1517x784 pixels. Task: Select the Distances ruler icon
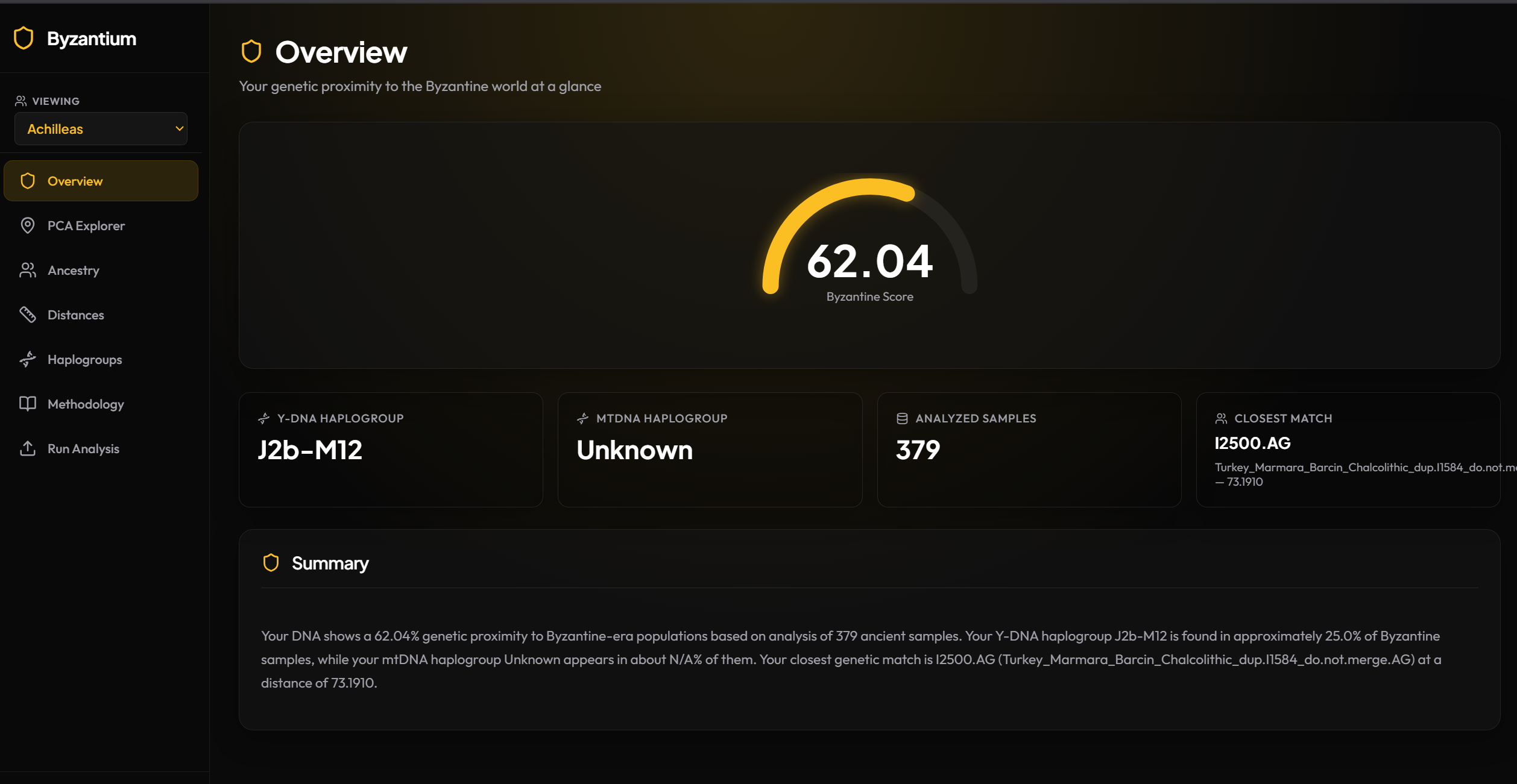click(x=27, y=315)
